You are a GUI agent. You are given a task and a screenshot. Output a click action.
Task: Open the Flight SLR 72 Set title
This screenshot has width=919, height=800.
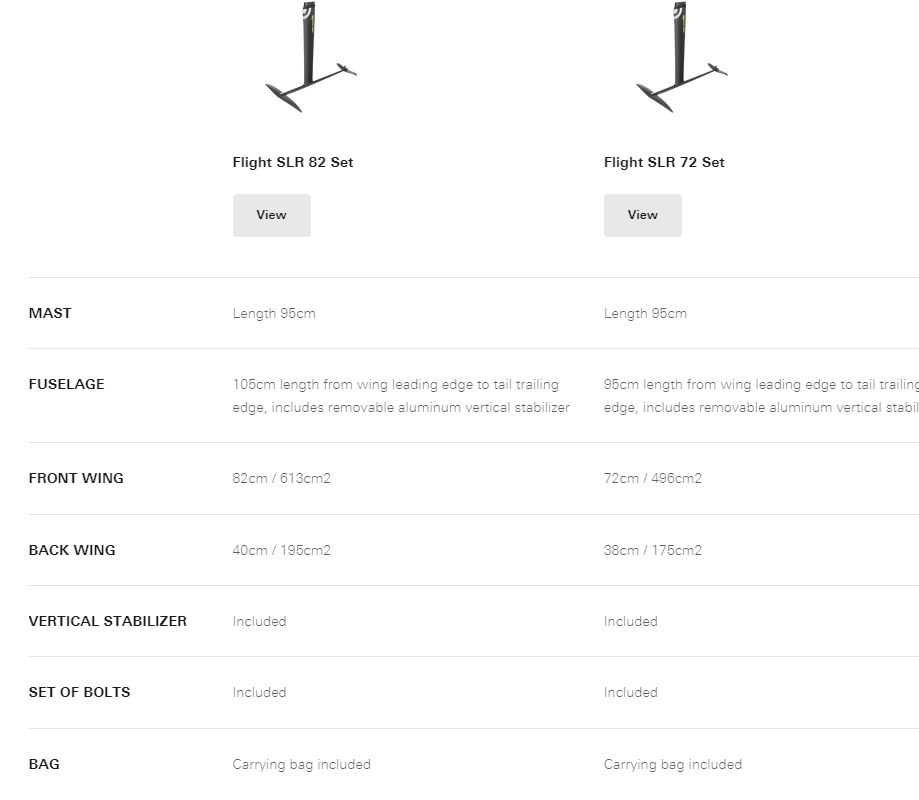click(x=664, y=162)
